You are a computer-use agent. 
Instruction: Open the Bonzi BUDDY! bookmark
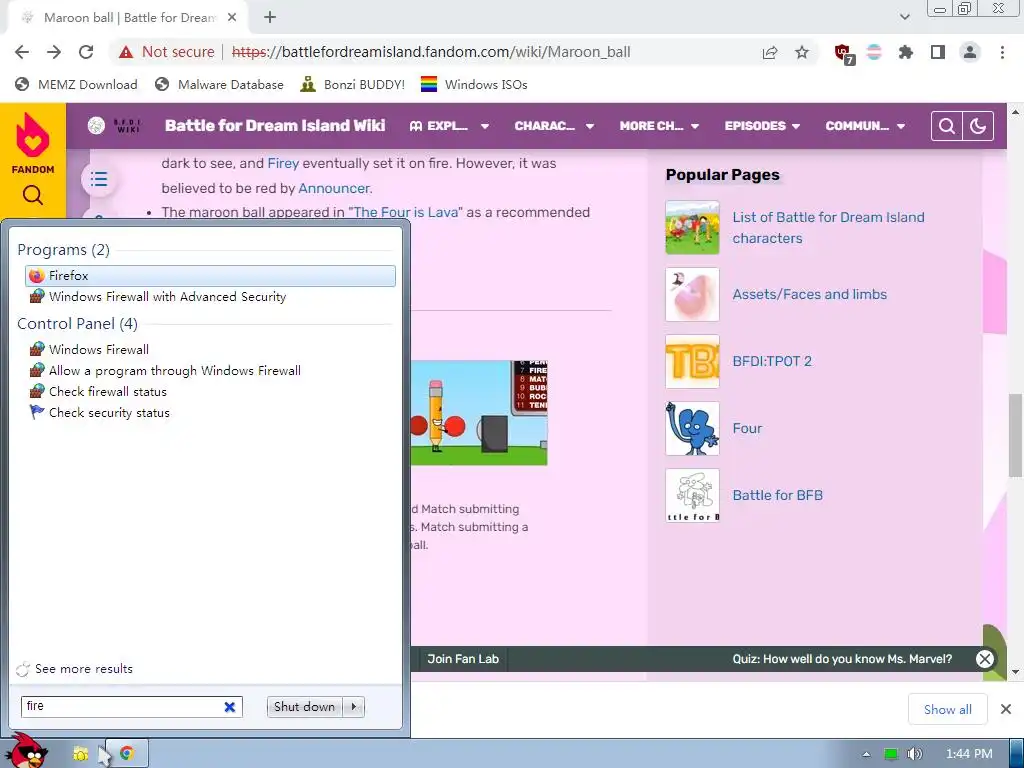[353, 84]
